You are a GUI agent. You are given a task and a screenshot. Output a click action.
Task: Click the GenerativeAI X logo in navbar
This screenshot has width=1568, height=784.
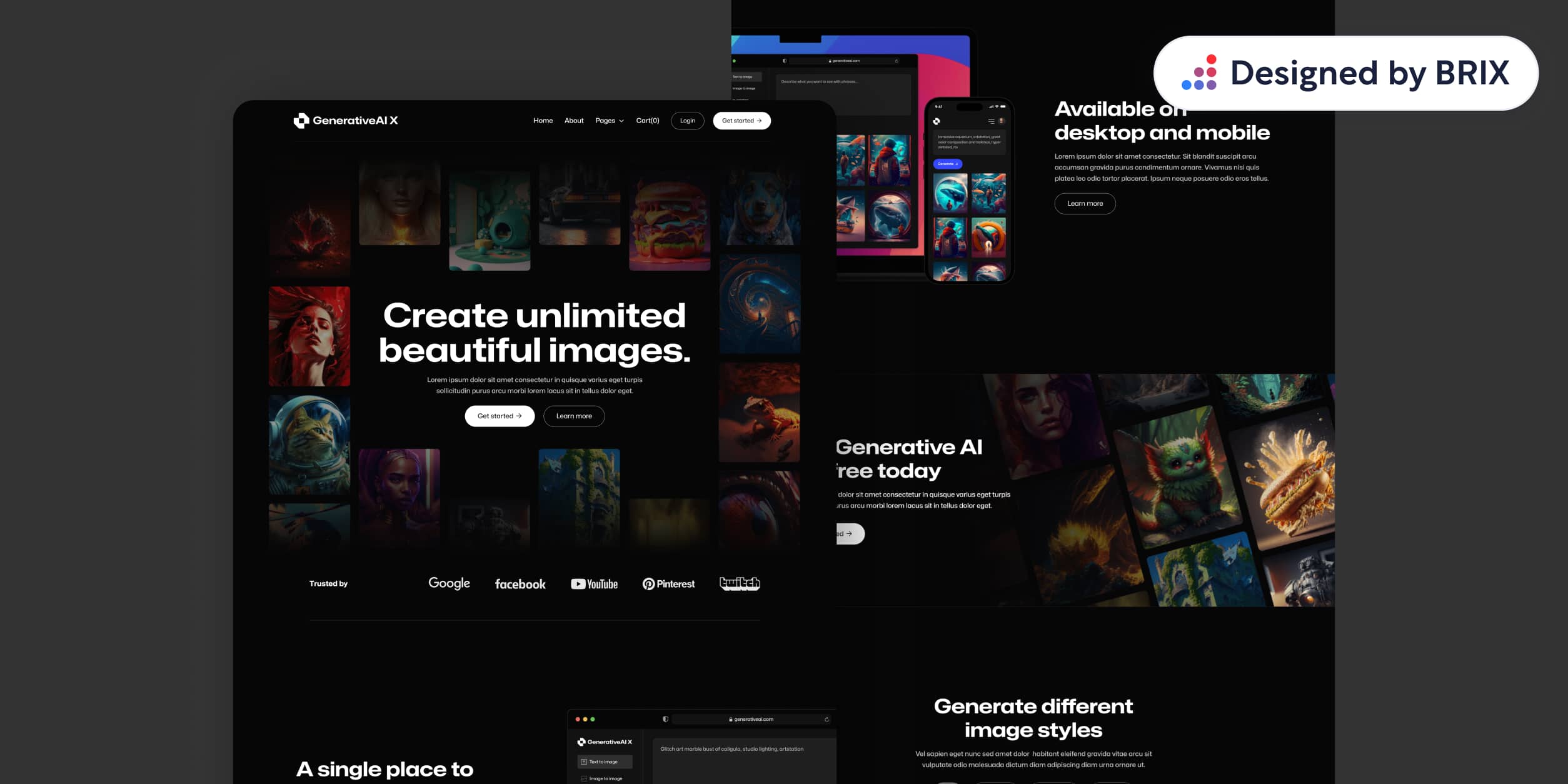point(346,121)
